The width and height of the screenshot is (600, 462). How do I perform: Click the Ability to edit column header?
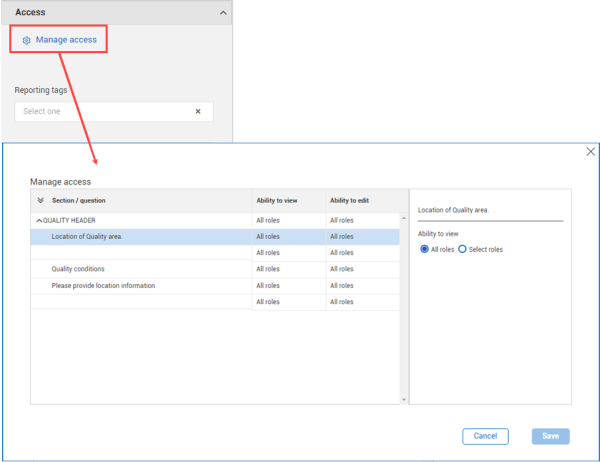tap(351, 200)
